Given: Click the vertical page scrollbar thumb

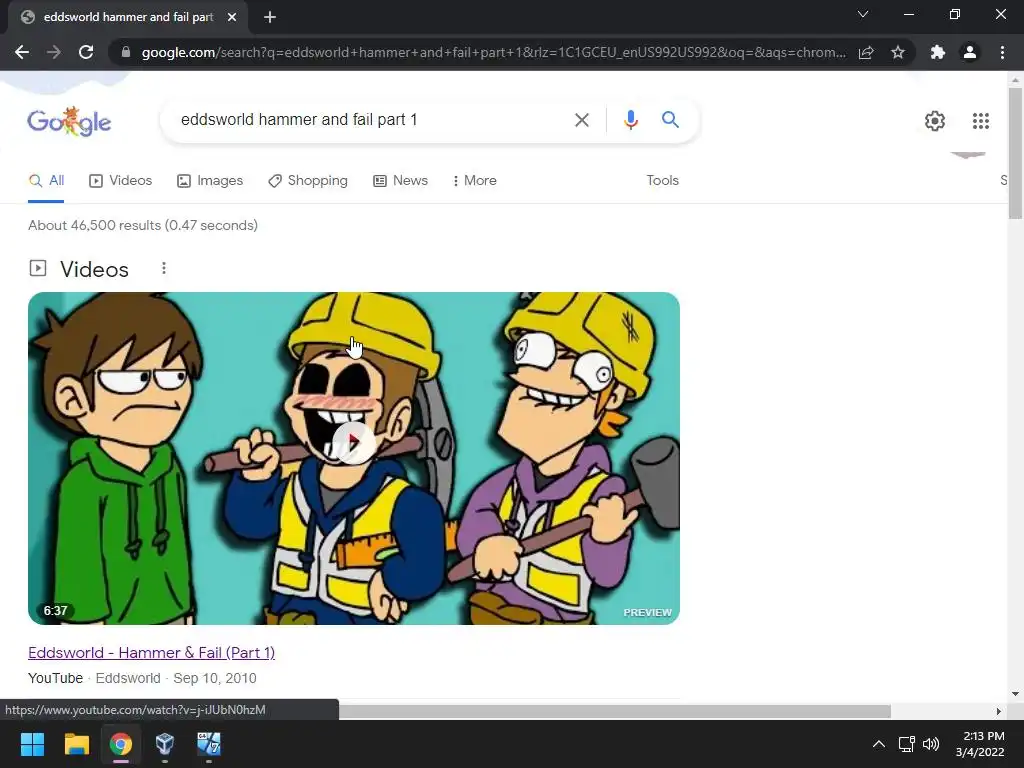Looking at the screenshot, I should click(x=1015, y=153).
